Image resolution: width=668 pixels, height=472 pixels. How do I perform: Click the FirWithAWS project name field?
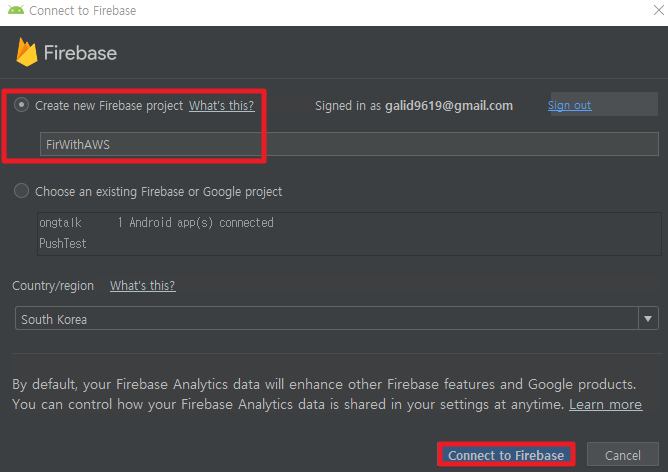coord(349,144)
